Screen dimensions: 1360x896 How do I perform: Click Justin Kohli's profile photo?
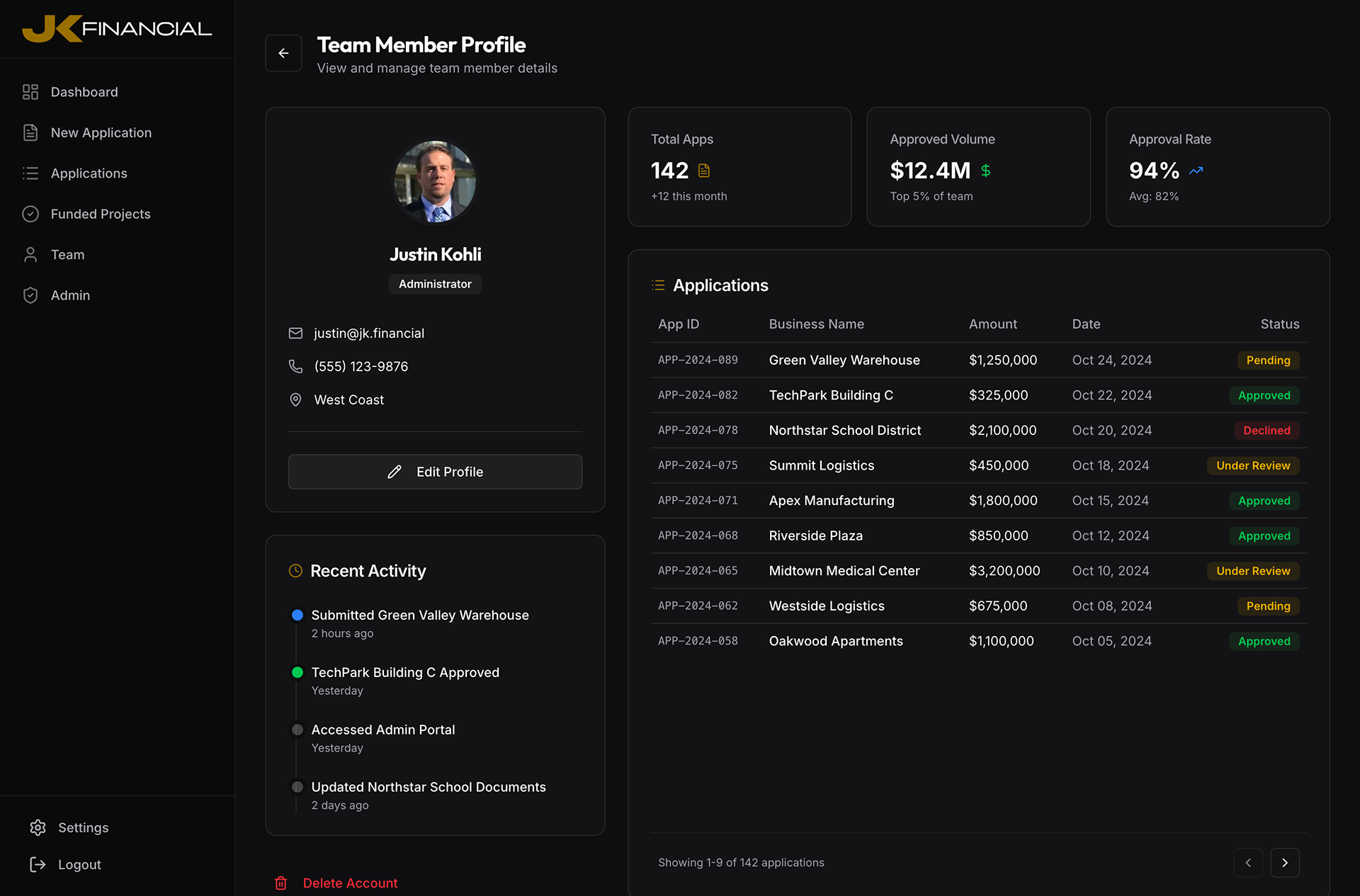435,181
